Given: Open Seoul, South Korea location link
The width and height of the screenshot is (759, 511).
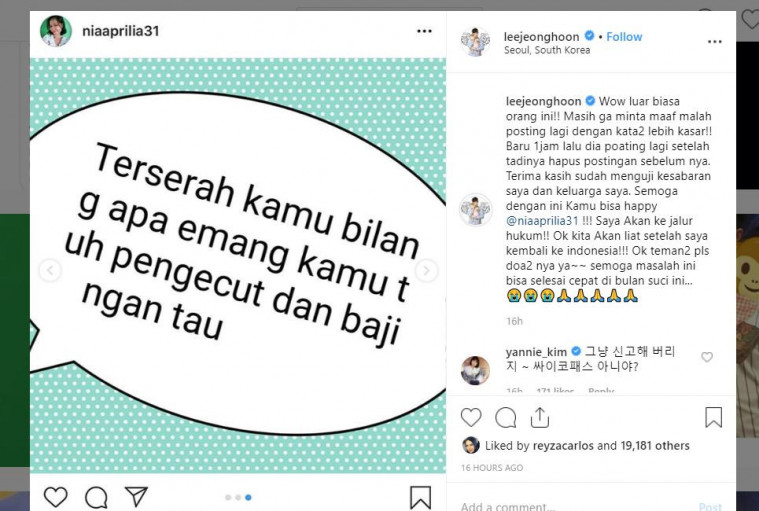Looking at the screenshot, I should (x=547, y=50).
